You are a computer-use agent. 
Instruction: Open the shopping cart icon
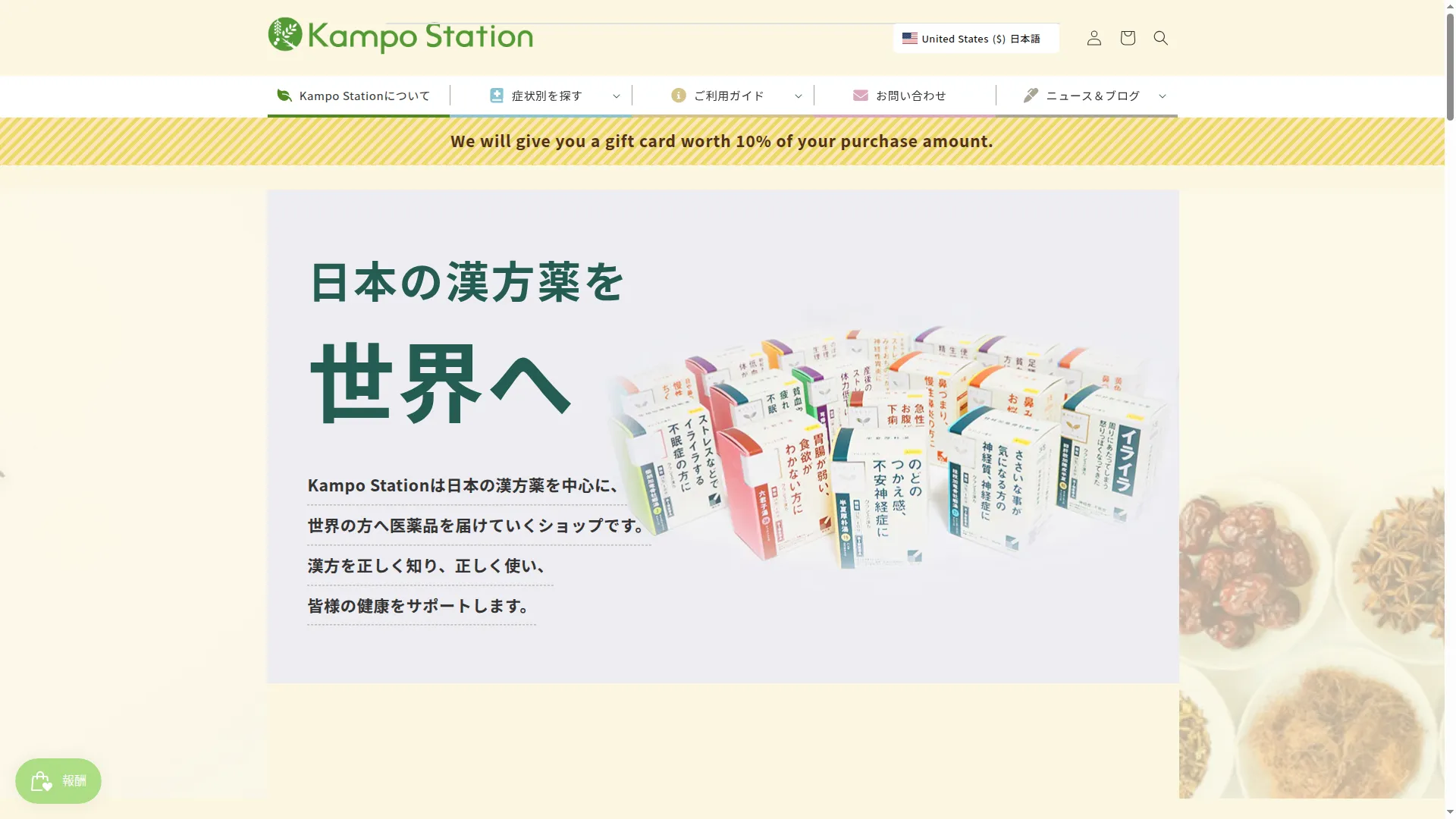[1128, 38]
